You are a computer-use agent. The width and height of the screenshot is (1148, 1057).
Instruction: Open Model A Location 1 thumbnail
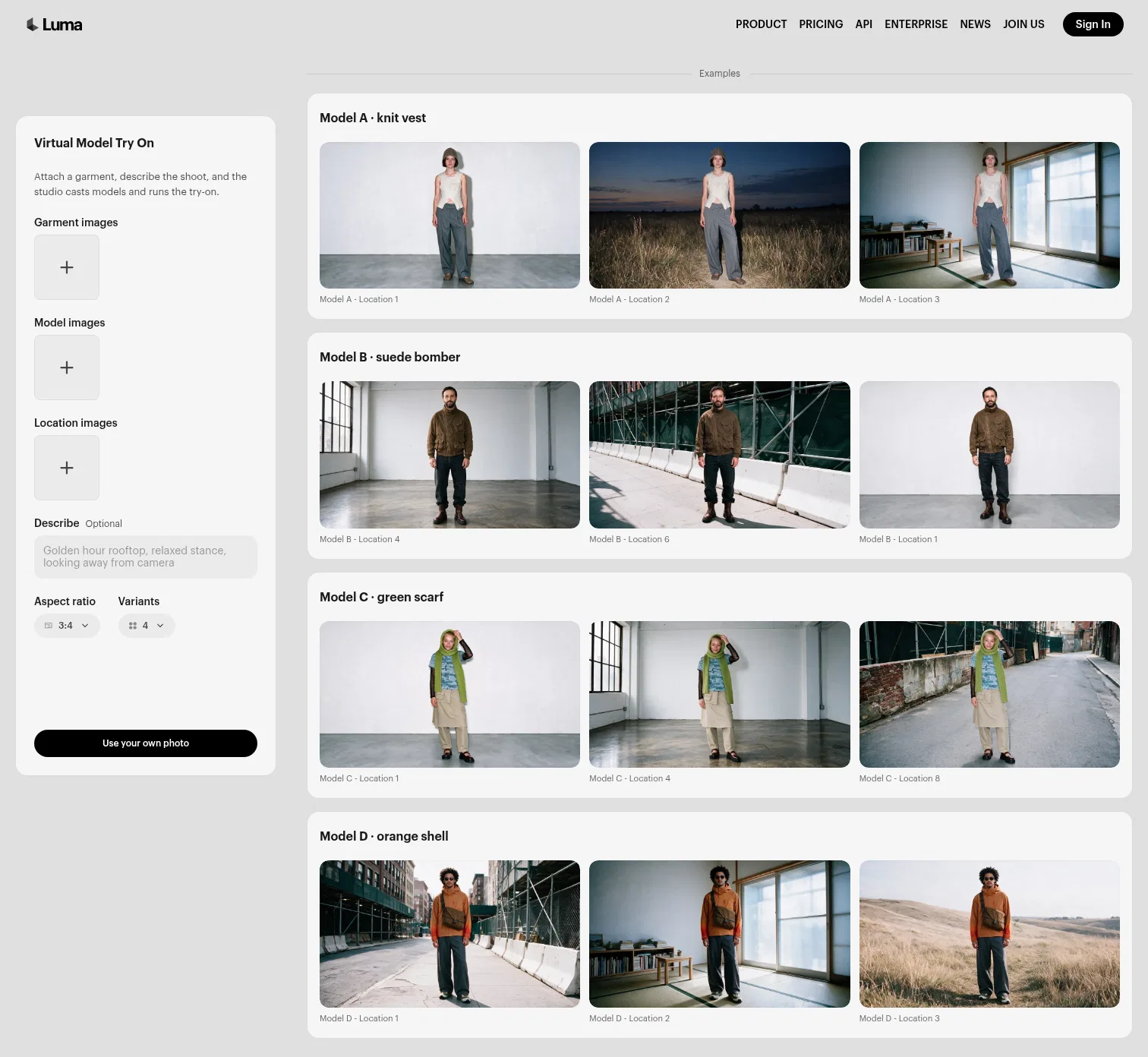[449, 216]
